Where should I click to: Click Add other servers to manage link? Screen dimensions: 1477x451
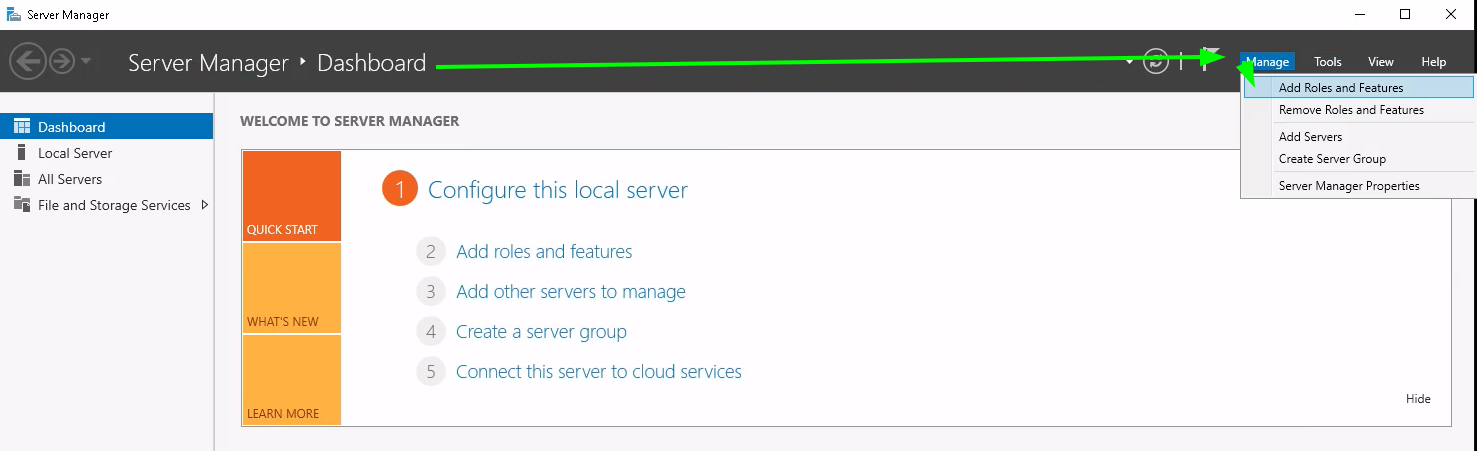571,292
